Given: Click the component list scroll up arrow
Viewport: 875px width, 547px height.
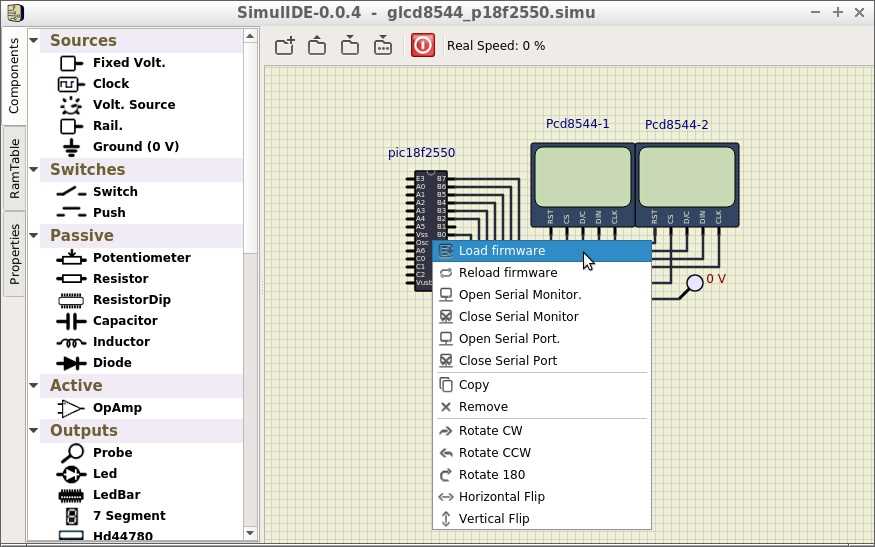Looking at the screenshot, I should 250,37.
